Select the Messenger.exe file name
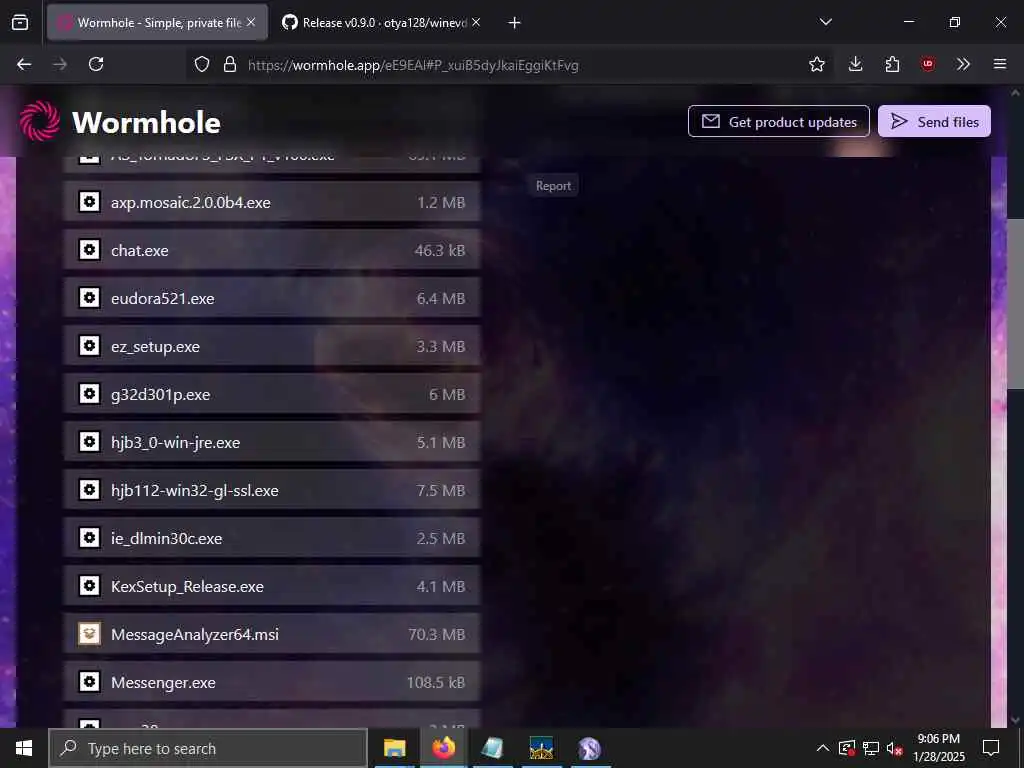This screenshot has width=1024, height=768. (x=163, y=682)
